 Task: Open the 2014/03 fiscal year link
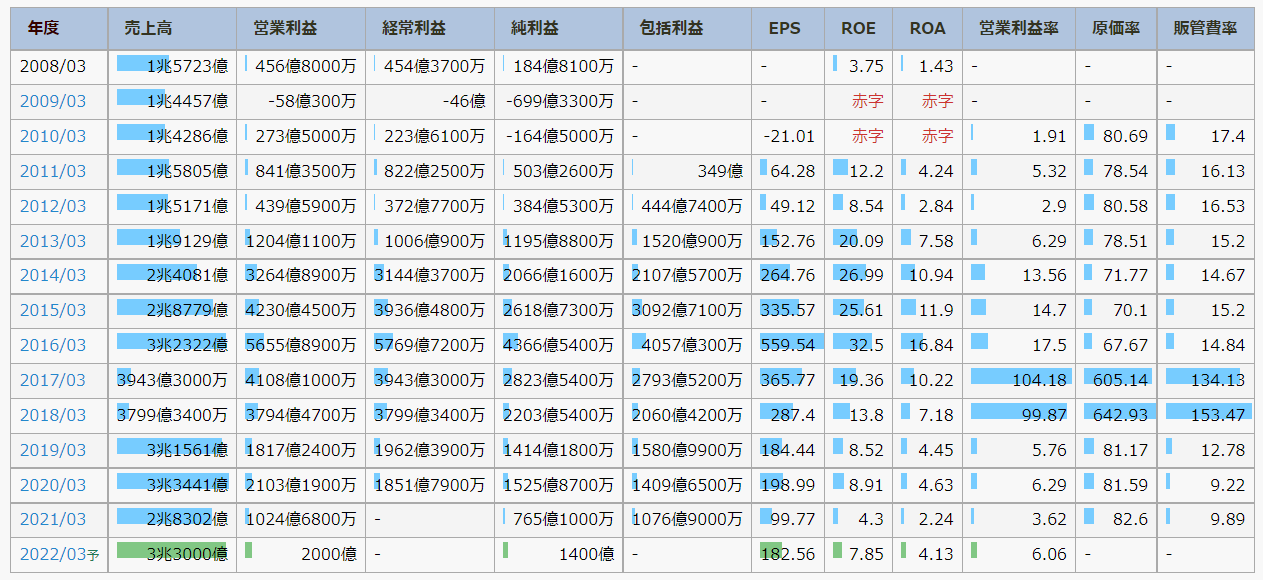(x=53, y=276)
